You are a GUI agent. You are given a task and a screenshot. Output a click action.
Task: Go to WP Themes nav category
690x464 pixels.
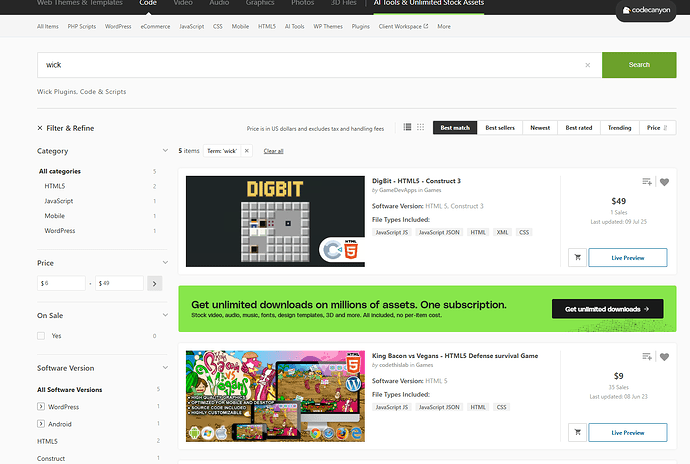pos(328,26)
